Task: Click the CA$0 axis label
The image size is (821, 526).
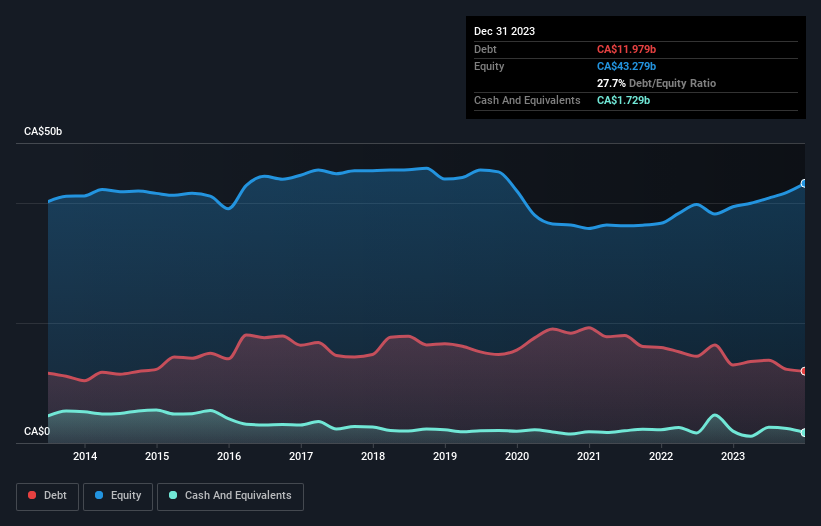Action: point(37,431)
